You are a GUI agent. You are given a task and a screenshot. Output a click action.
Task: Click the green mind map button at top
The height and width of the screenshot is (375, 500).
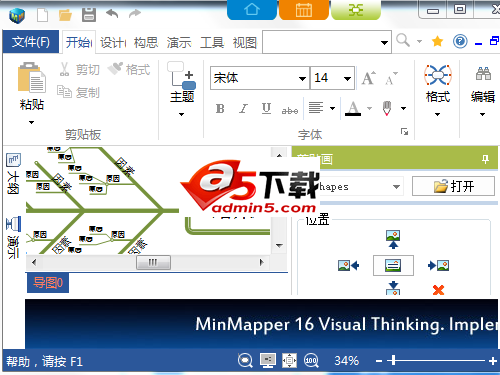pyautogui.click(x=356, y=10)
